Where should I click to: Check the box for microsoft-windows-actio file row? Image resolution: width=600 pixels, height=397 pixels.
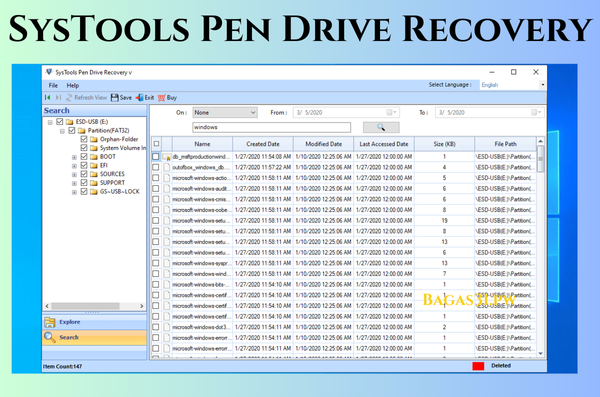156,178
